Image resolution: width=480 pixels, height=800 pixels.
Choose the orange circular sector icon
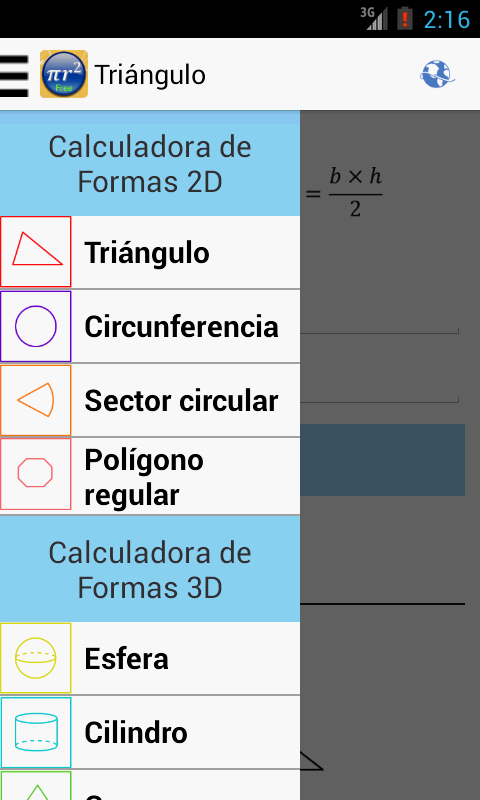pos(36,401)
